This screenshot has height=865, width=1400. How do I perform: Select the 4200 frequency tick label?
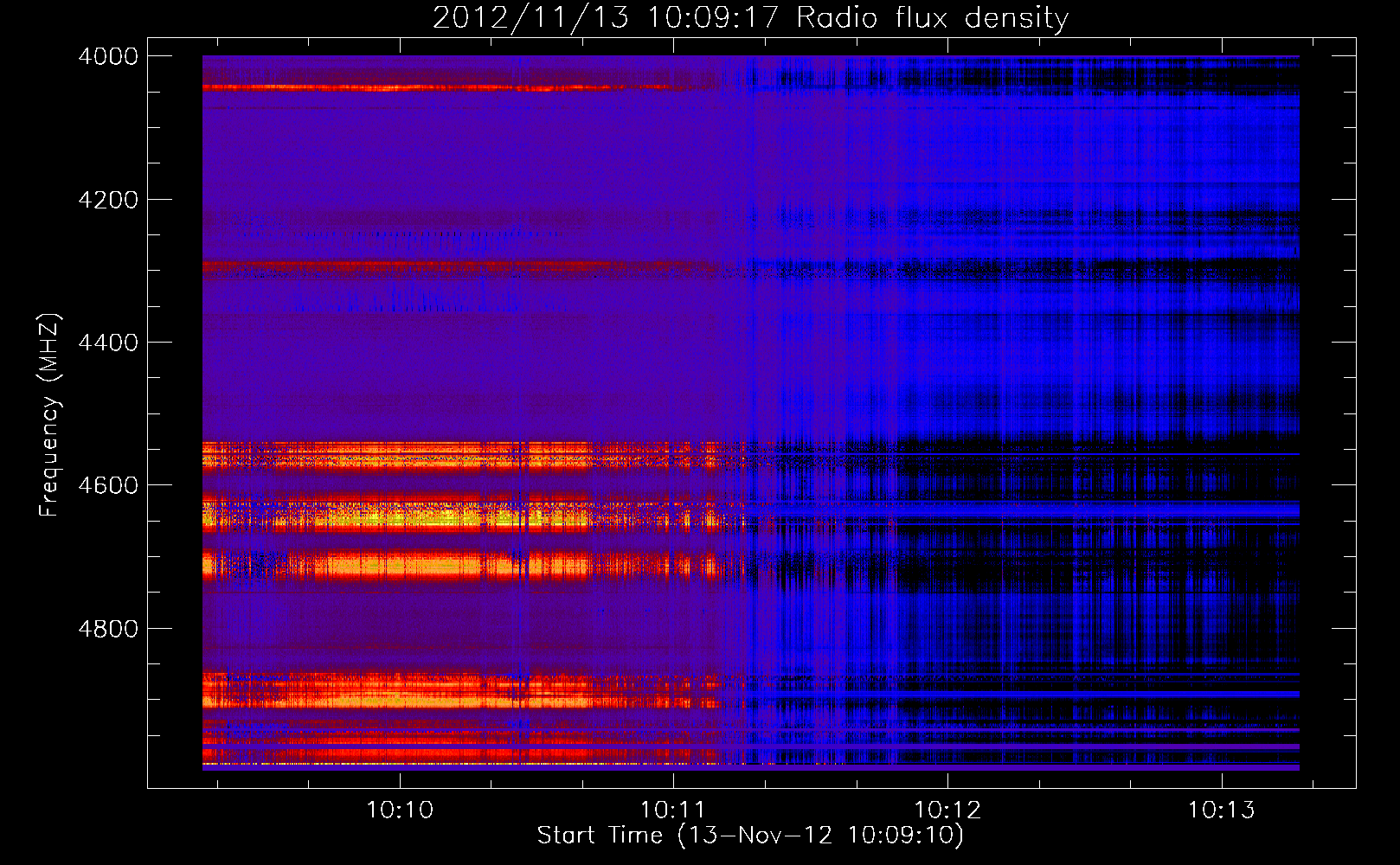click(108, 200)
